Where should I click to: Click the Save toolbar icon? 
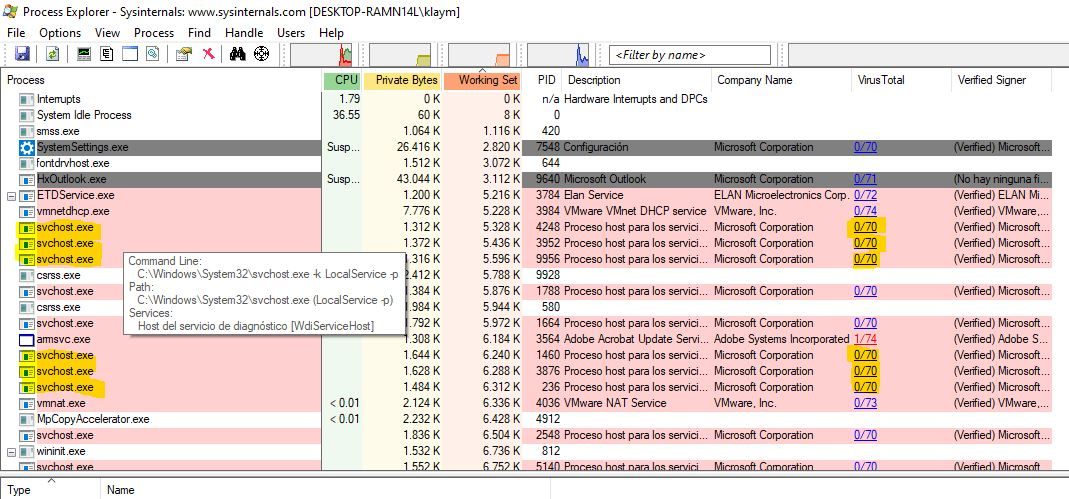pos(22,55)
